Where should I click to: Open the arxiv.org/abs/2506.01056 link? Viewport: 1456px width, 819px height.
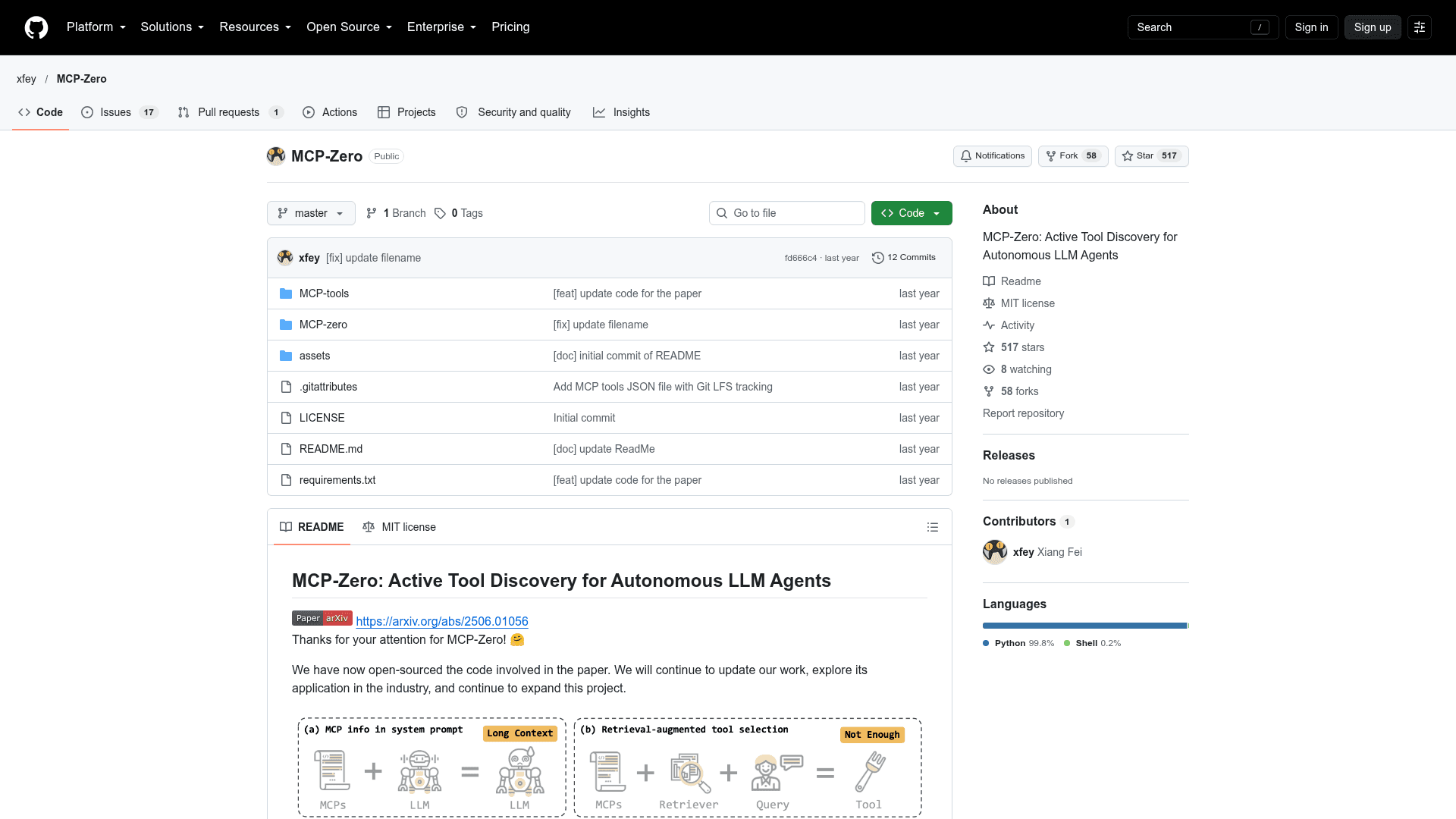(442, 621)
